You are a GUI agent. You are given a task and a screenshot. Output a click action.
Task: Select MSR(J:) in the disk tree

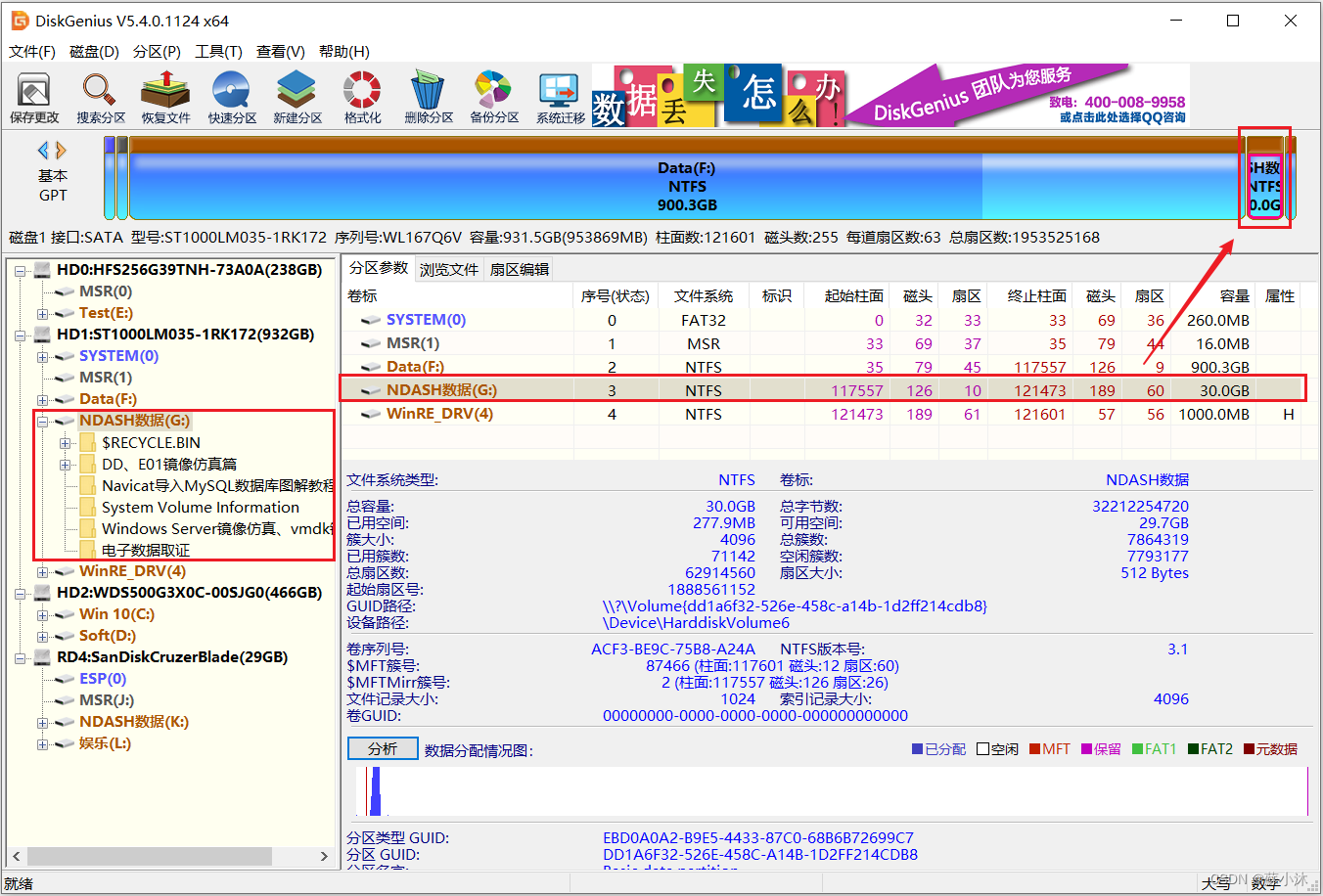[107, 700]
